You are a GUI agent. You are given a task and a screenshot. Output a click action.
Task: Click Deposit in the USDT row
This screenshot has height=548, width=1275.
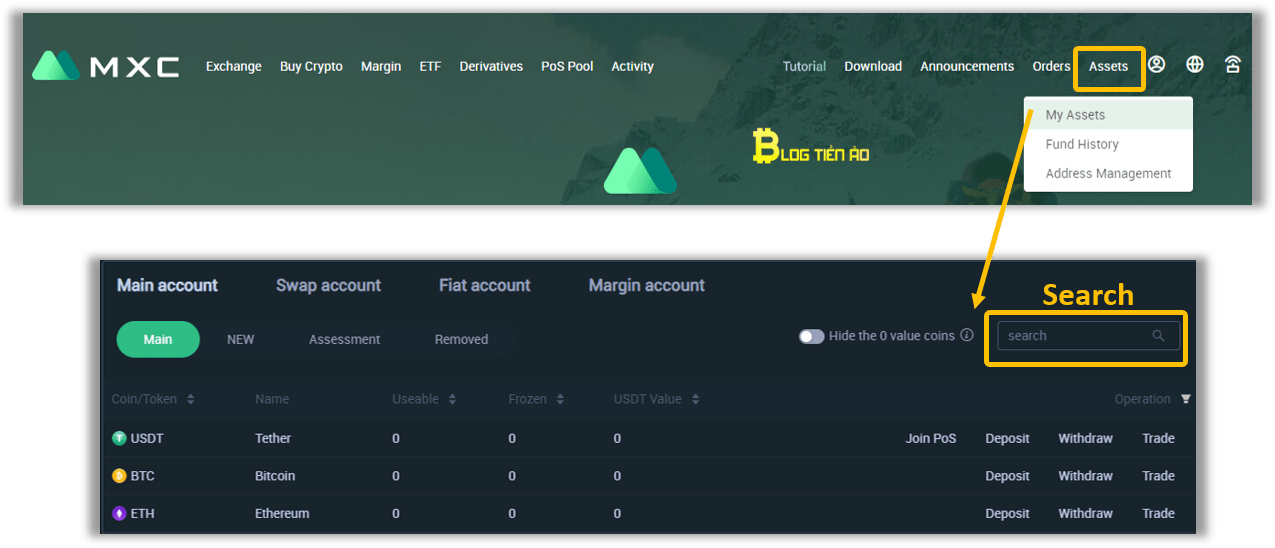coord(1007,438)
